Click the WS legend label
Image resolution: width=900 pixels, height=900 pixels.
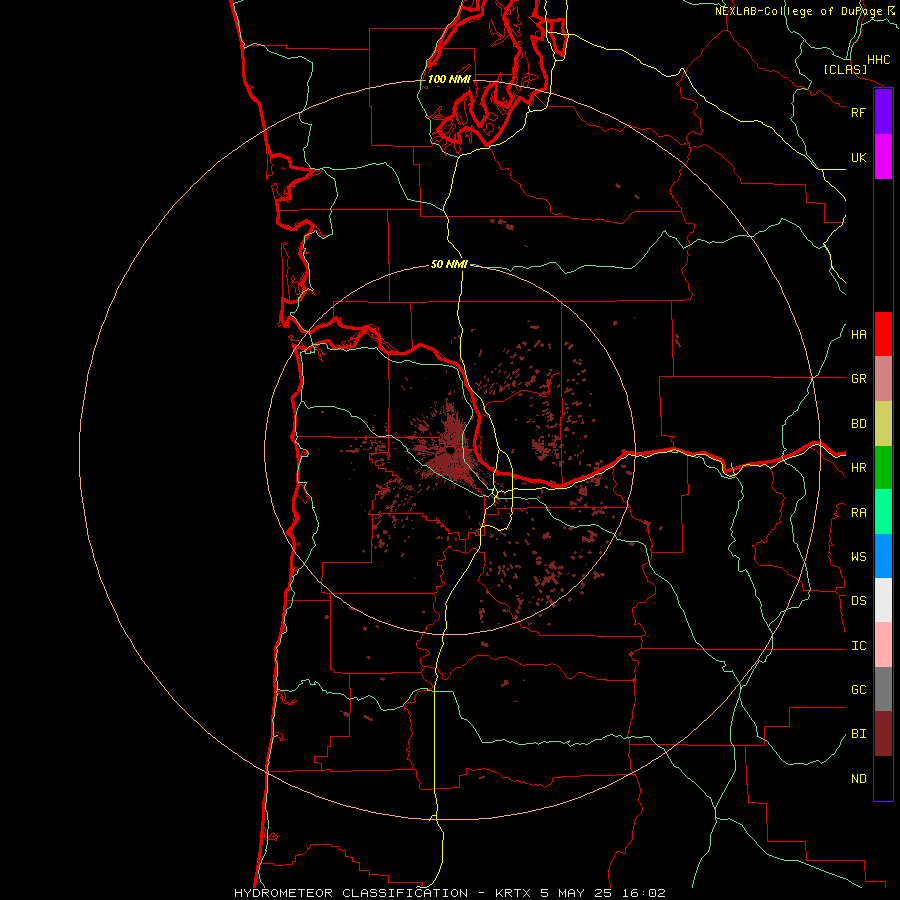click(858, 557)
